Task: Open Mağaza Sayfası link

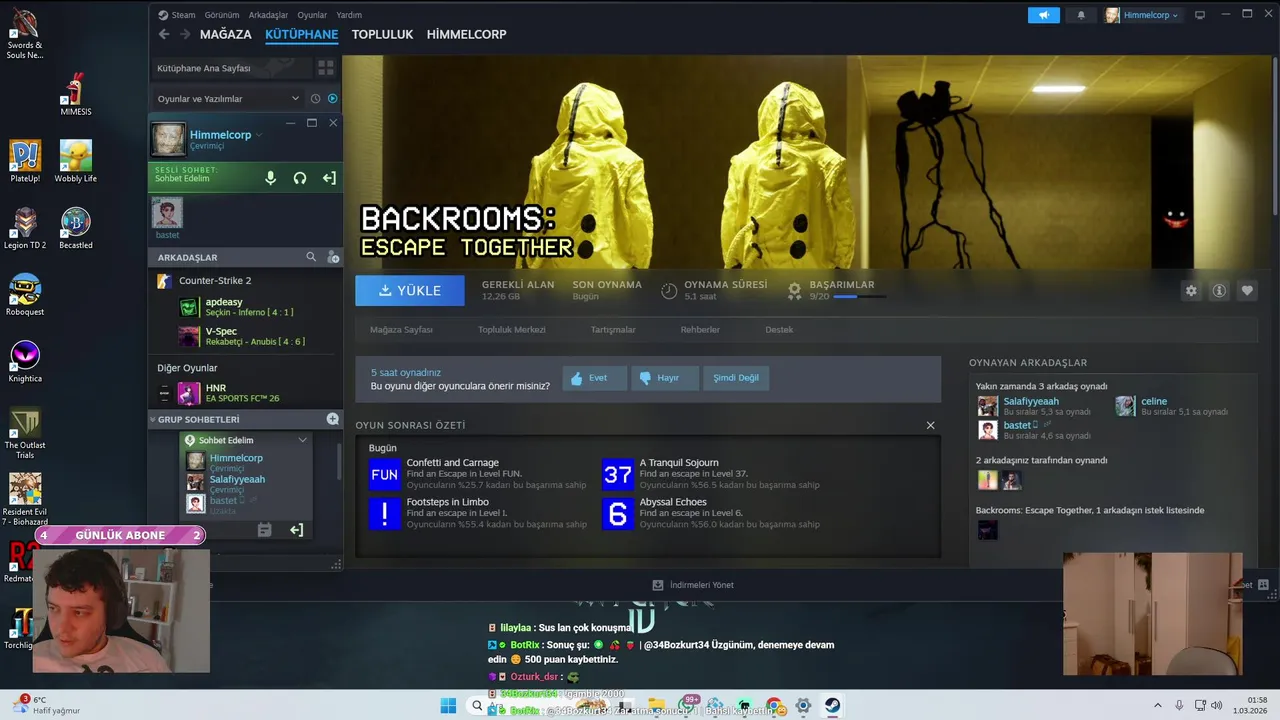Action: point(401,330)
